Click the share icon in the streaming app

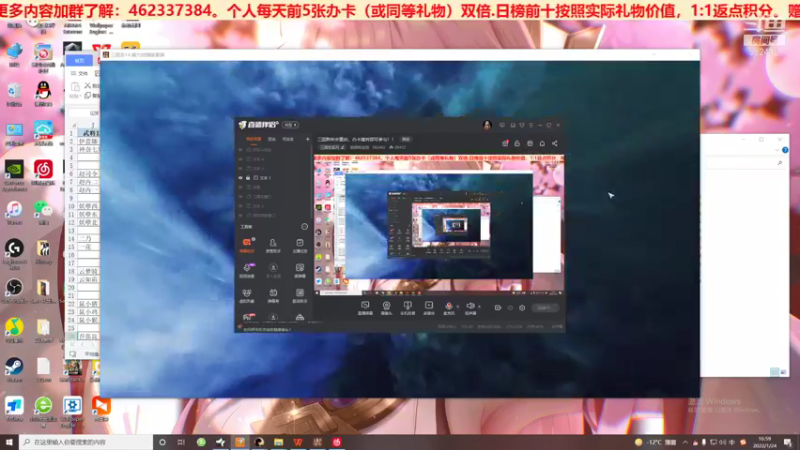tap(555, 144)
